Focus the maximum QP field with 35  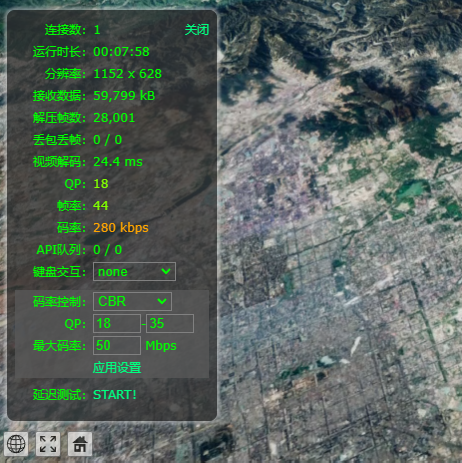(170, 323)
